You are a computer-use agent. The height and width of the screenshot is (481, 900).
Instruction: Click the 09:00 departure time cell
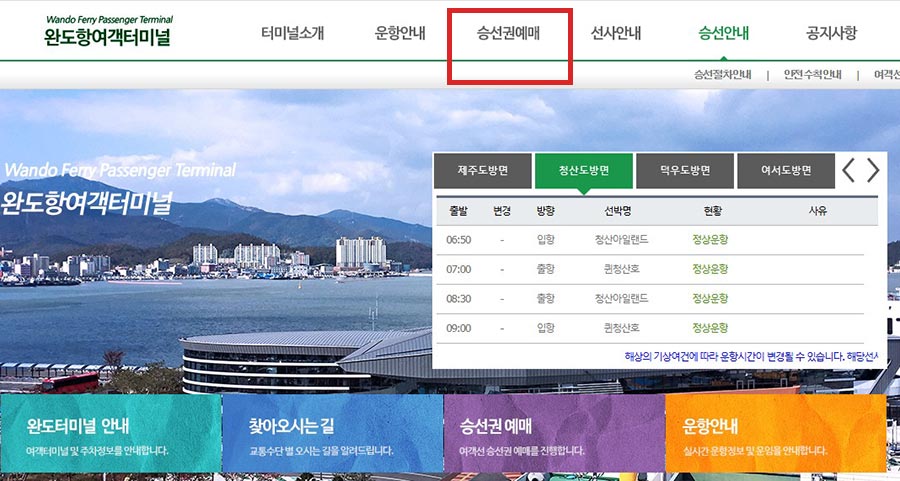pyautogui.click(x=459, y=328)
